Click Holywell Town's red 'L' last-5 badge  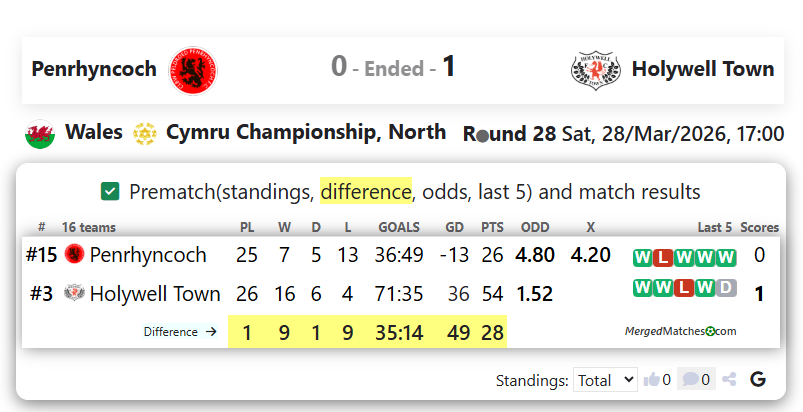tap(683, 289)
